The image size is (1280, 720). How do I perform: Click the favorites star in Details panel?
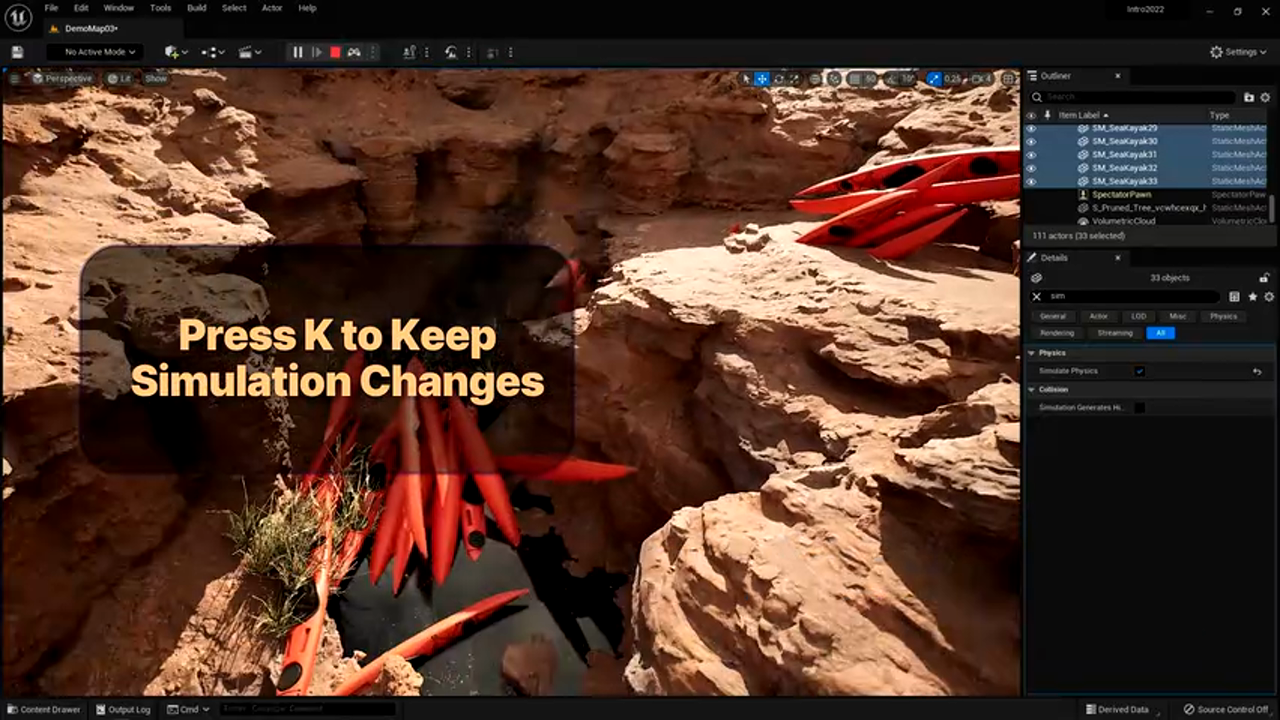point(1252,297)
